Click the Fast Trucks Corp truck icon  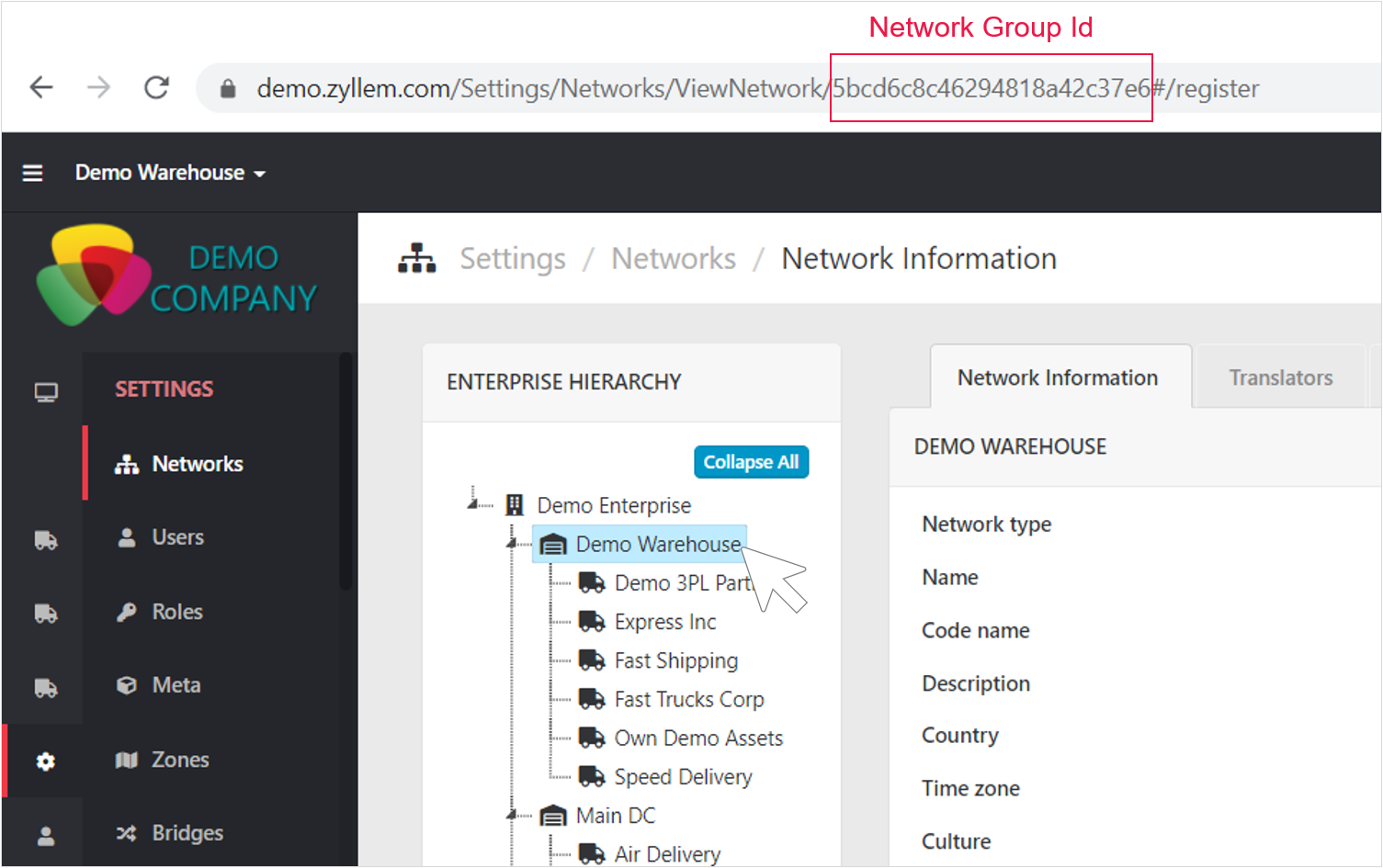[x=592, y=699]
